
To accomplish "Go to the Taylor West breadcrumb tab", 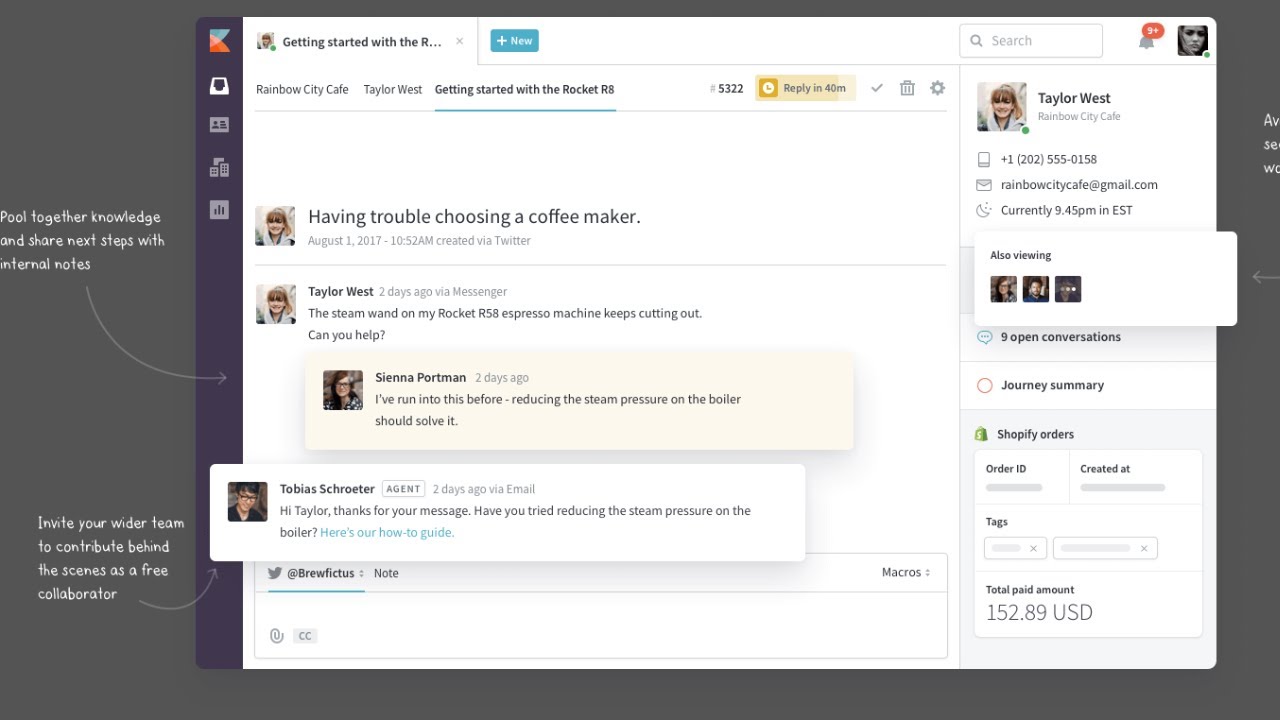I will click(393, 89).
